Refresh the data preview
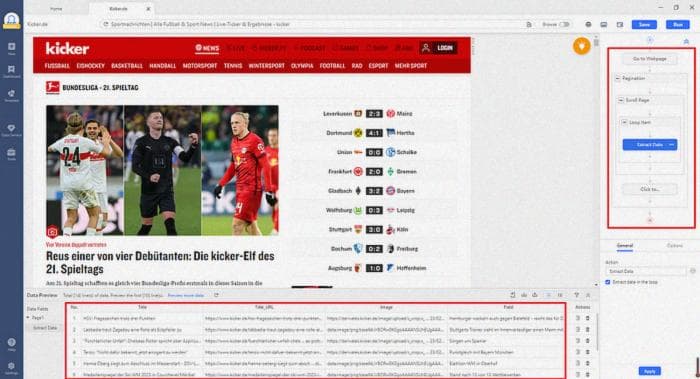 [x=217, y=295]
